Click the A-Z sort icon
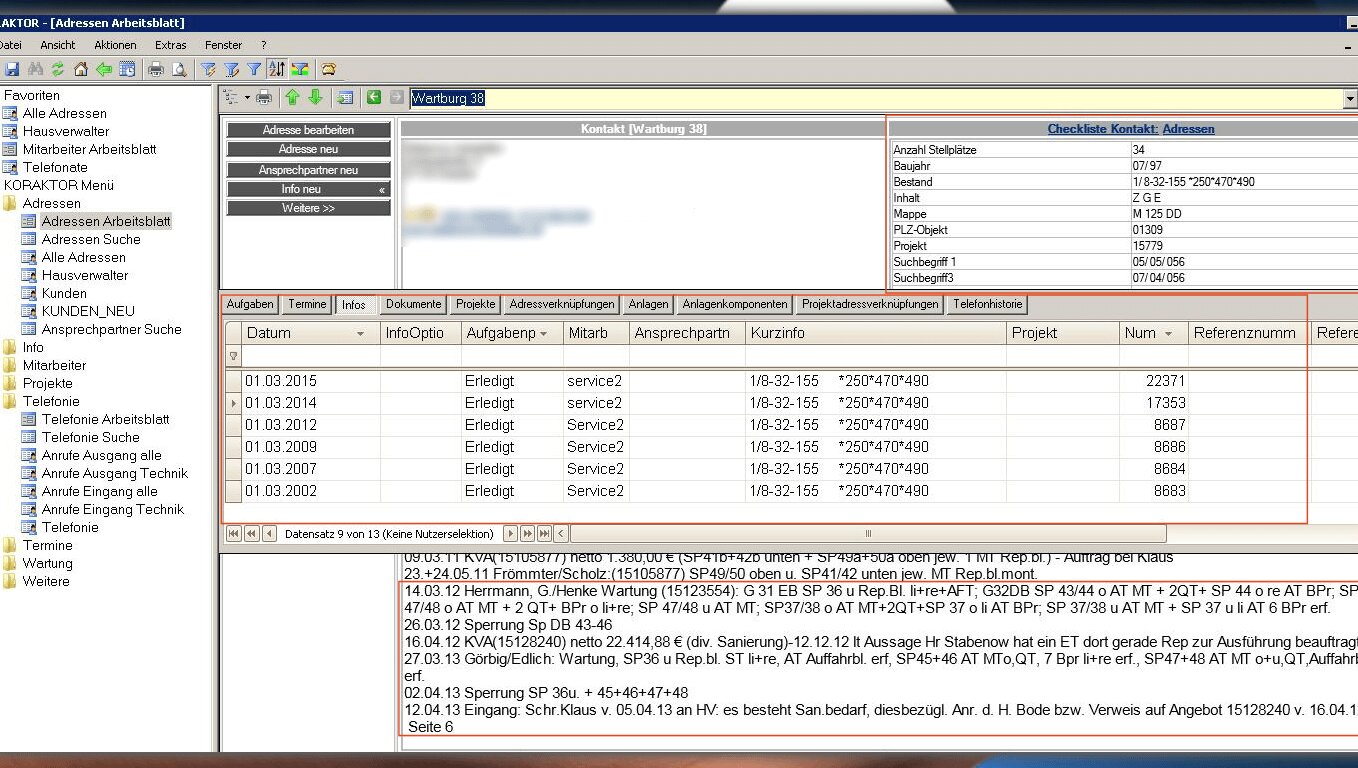1358x768 pixels. coord(277,69)
